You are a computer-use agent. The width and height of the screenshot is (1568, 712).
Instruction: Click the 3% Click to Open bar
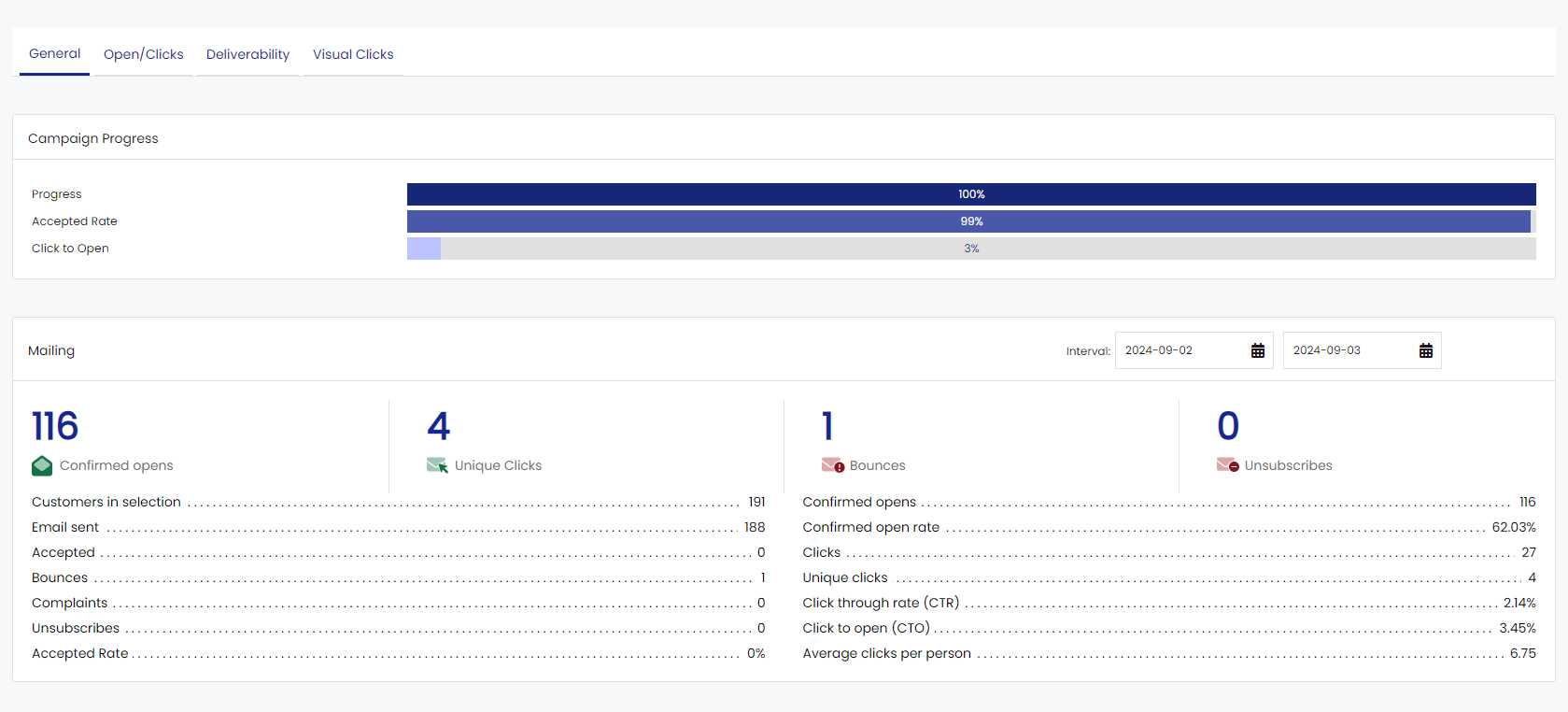tap(971, 249)
